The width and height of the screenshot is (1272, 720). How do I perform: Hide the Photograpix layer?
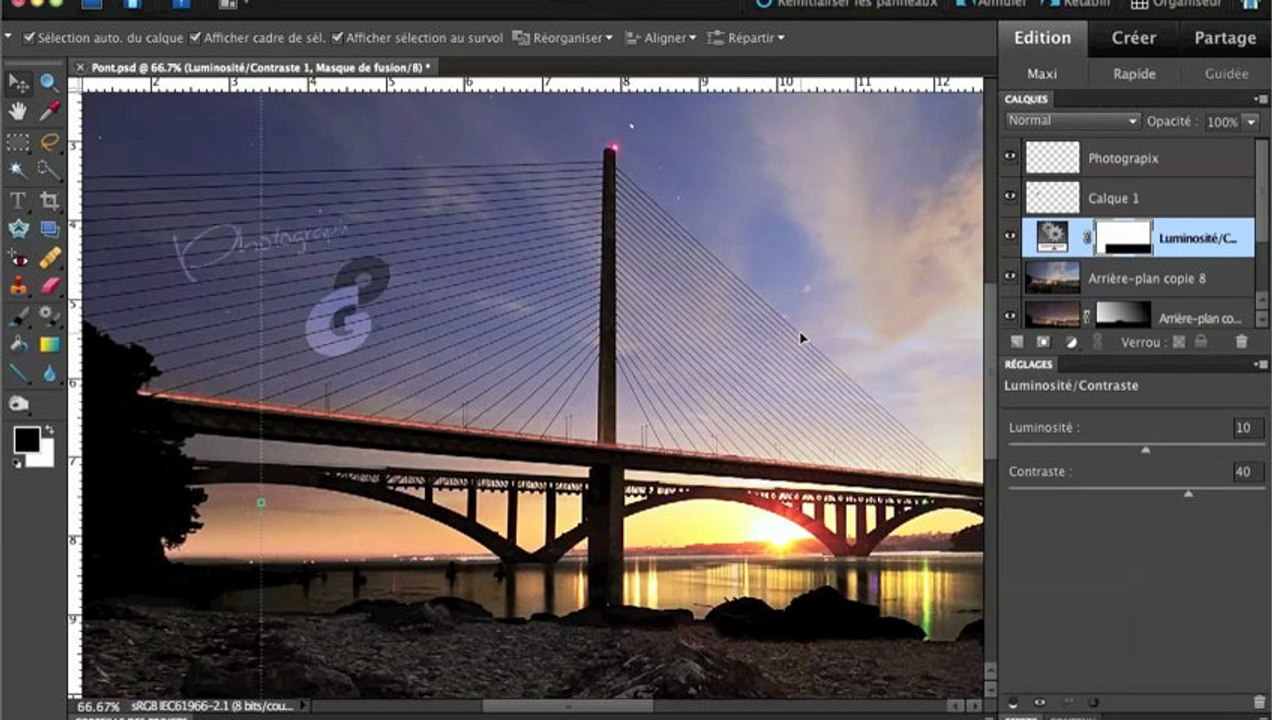click(x=1010, y=157)
